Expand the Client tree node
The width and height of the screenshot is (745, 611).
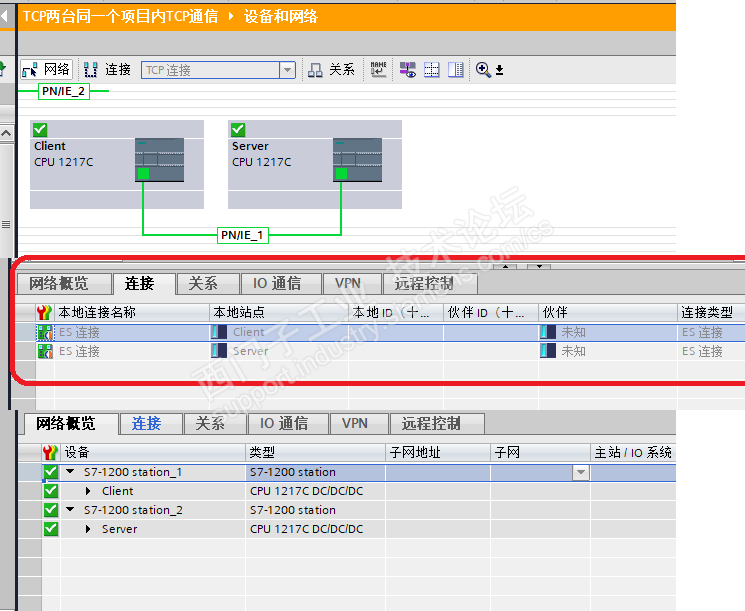click(88, 491)
